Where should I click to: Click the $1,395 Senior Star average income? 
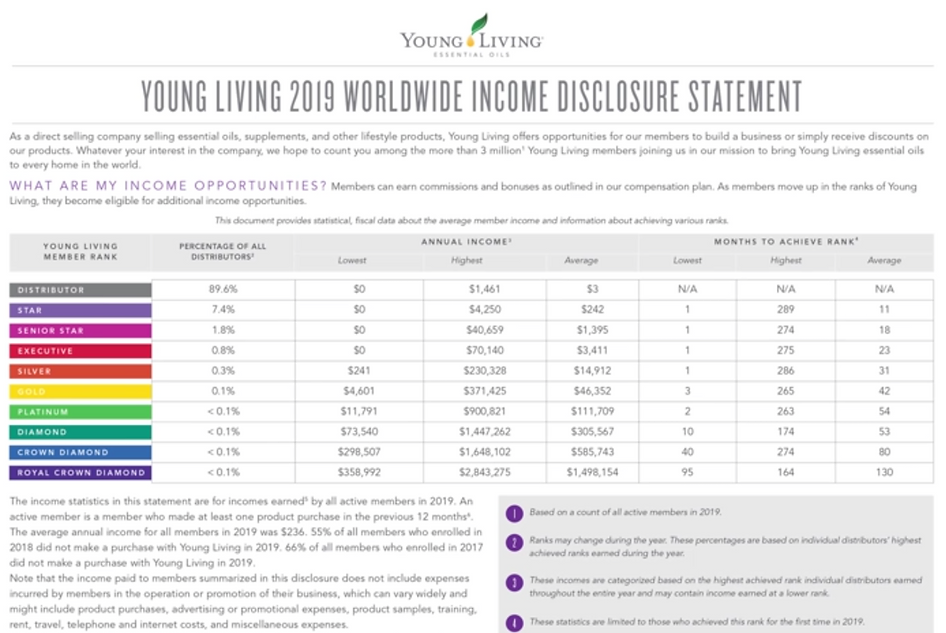592,330
